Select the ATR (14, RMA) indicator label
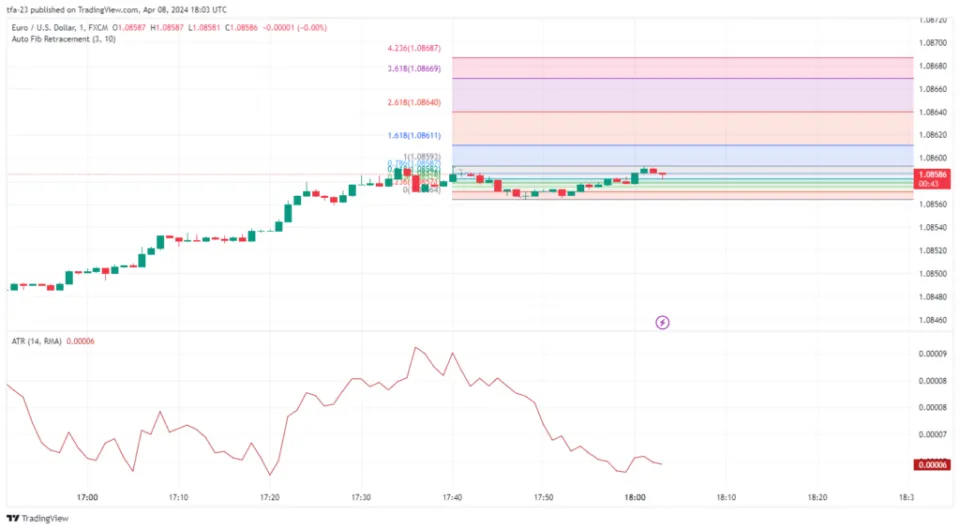960x530 pixels. [x=36, y=341]
